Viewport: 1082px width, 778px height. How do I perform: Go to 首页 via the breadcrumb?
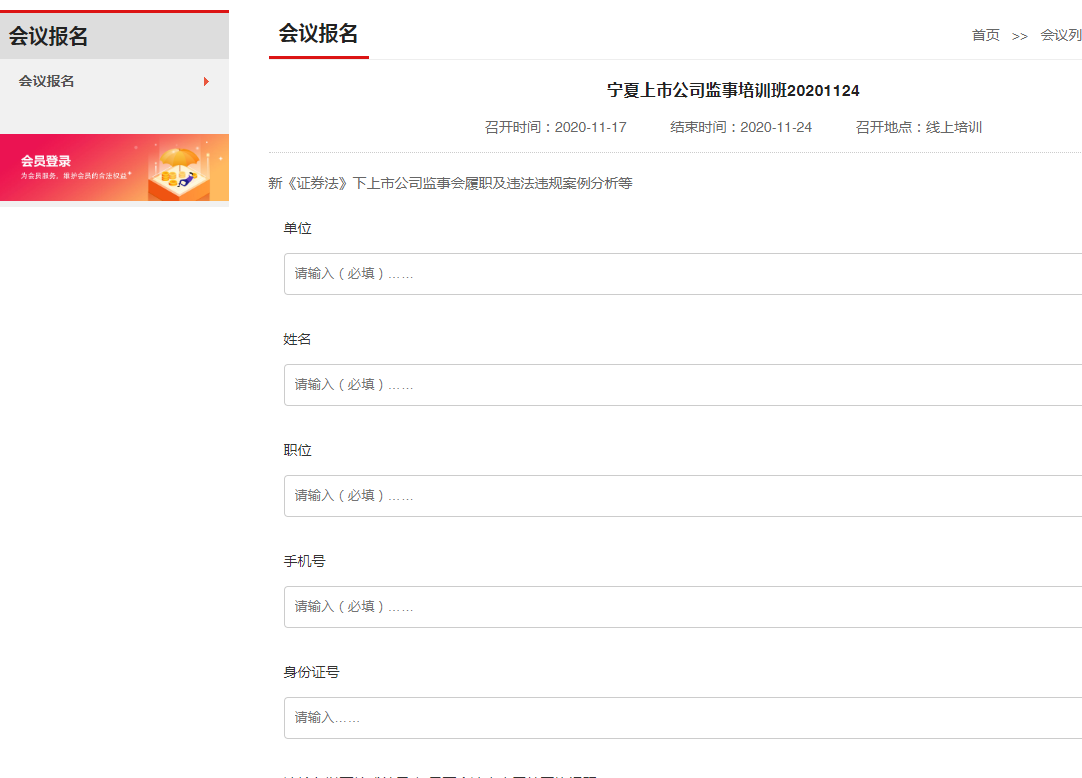coord(985,35)
